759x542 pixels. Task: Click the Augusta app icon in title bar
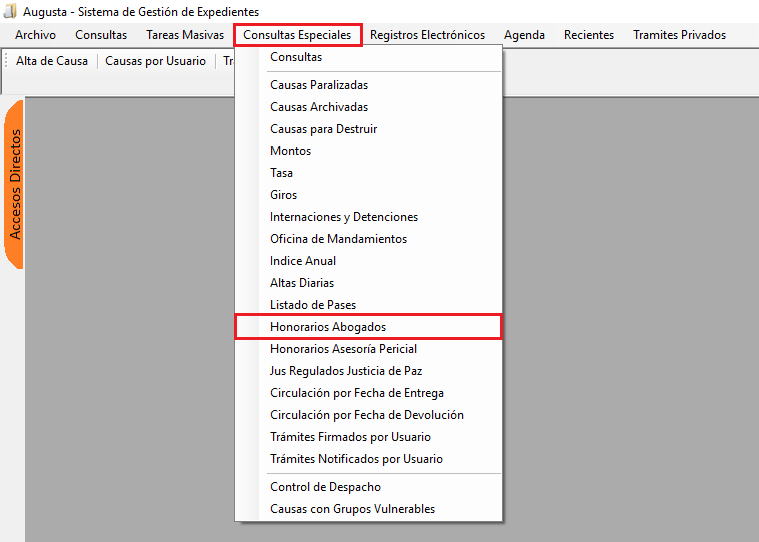11,11
